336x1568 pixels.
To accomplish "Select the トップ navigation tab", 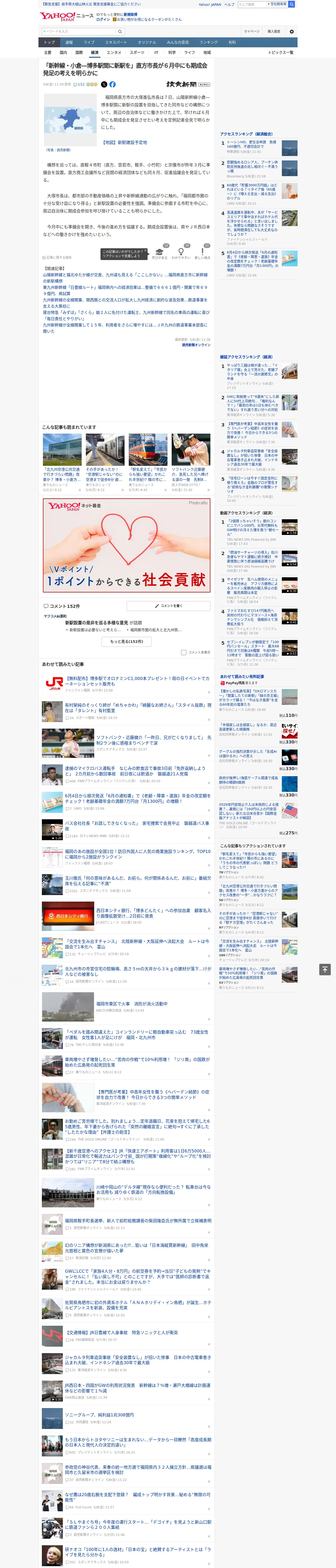I will 49,43.
